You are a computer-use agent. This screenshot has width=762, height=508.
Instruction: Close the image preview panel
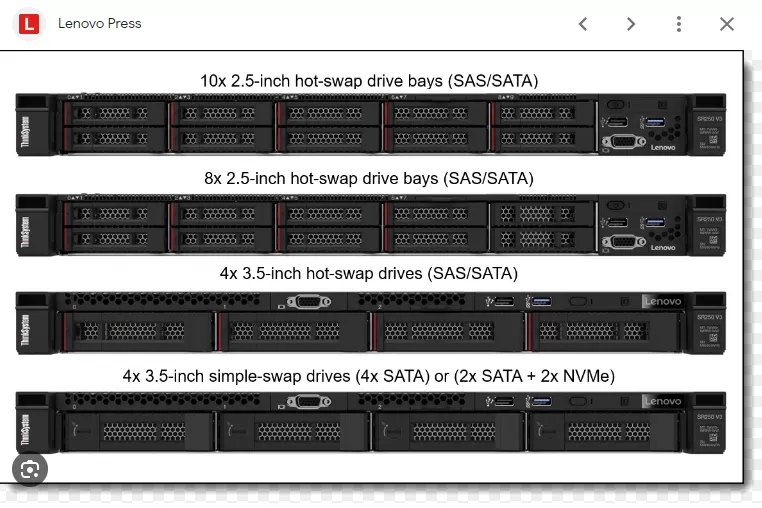tap(727, 24)
